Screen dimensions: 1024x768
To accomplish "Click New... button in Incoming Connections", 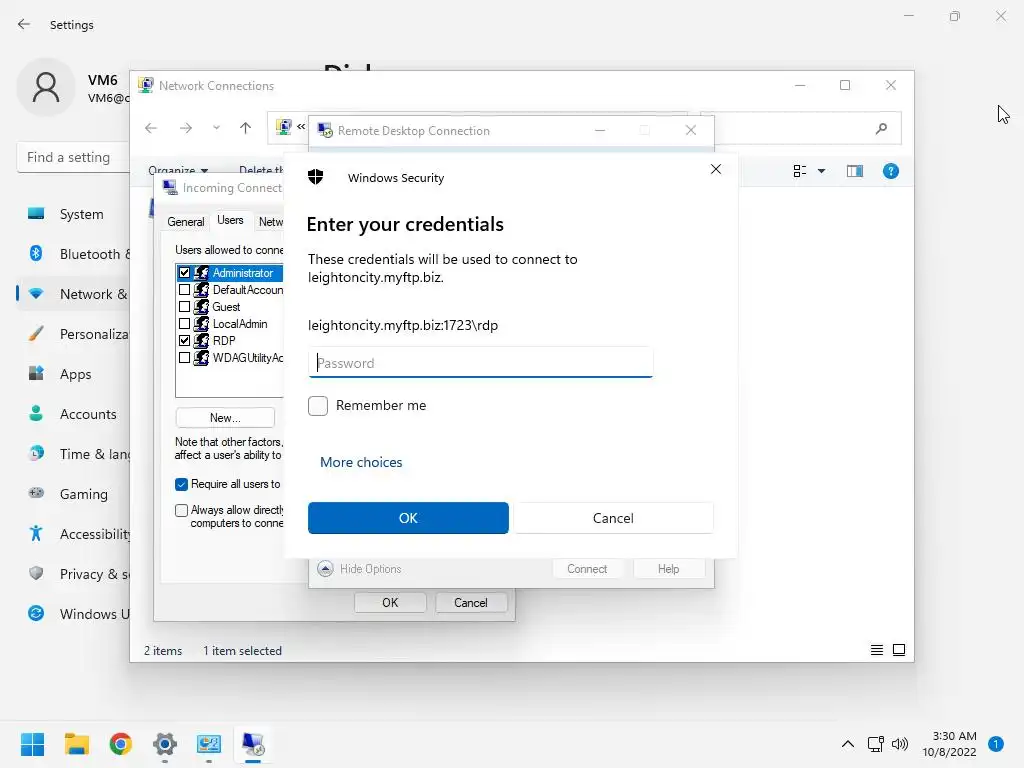I will click(x=225, y=418).
